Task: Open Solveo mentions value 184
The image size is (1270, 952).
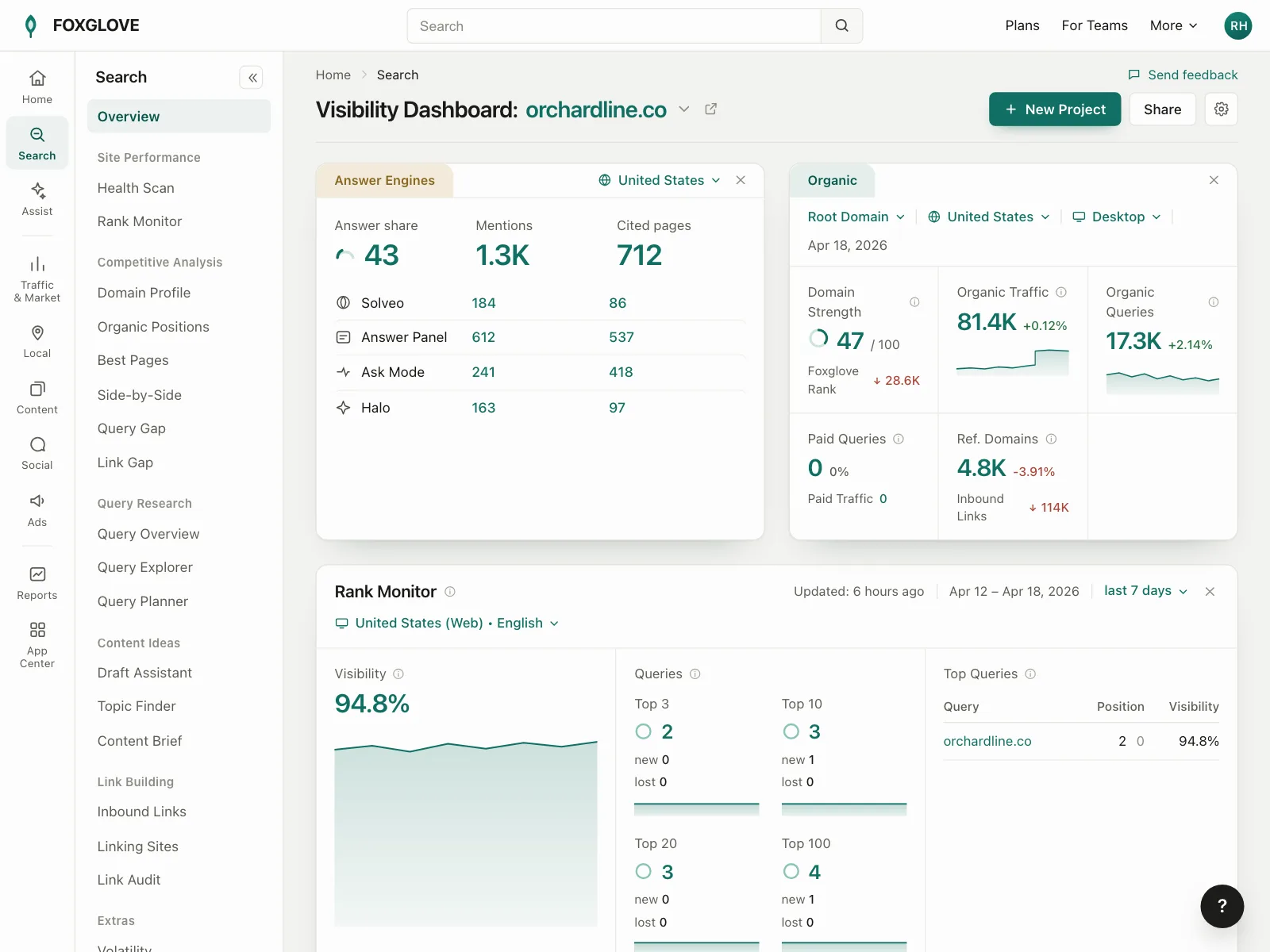Action: (x=483, y=303)
